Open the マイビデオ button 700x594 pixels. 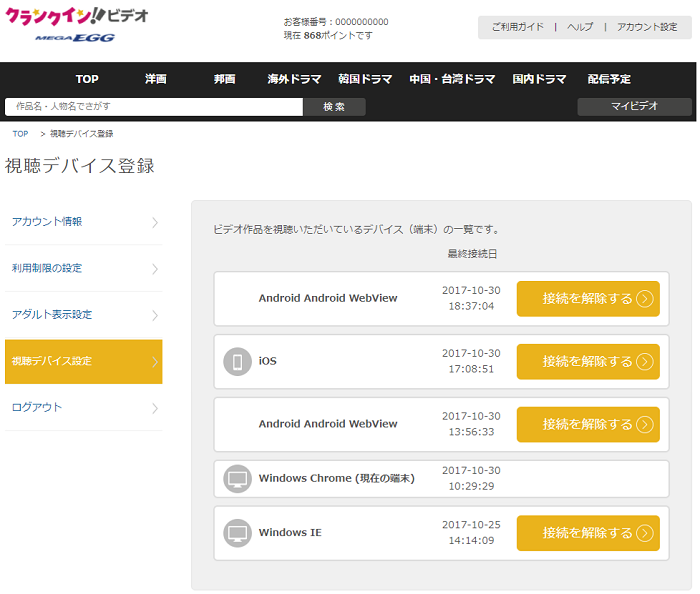point(634,107)
